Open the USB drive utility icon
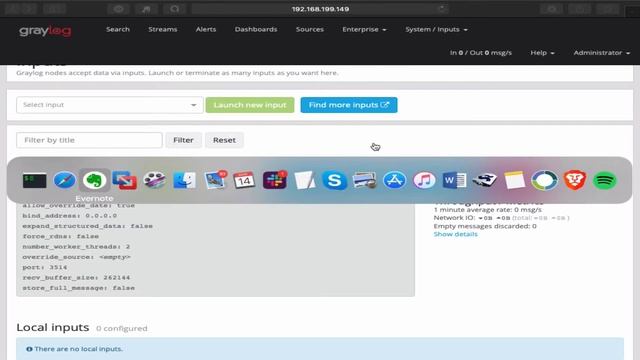The image size is (640, 360). pyautogui.click(x=484, y=180)
